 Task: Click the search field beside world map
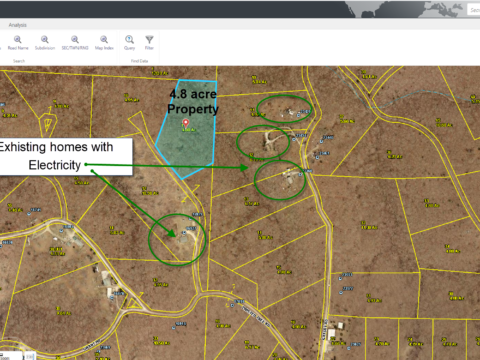click(474, 10)
